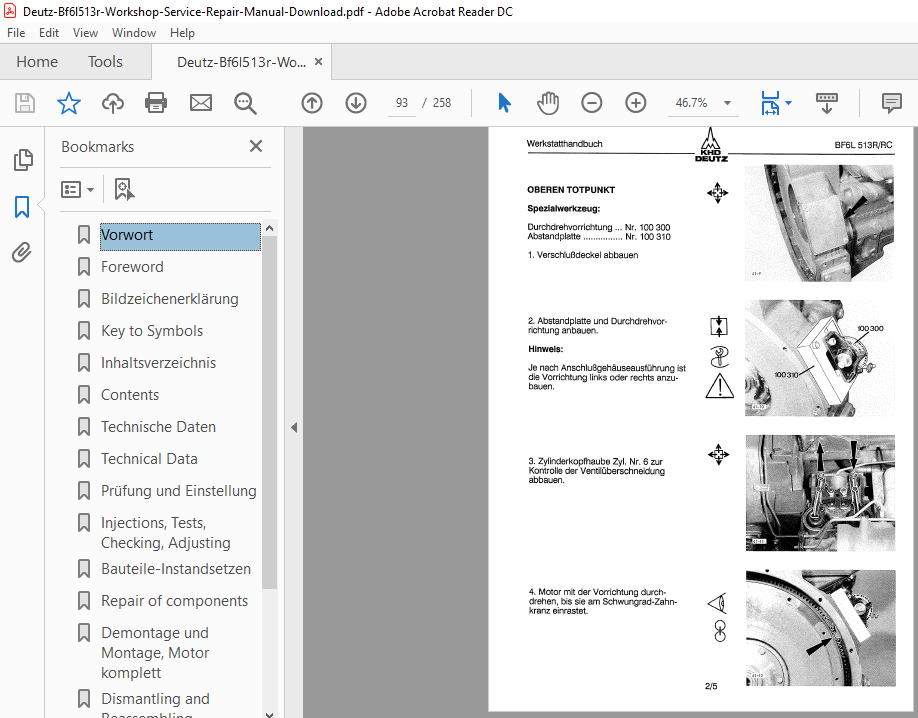Open the File menu
918x718 pixels.
coord(16,33)
